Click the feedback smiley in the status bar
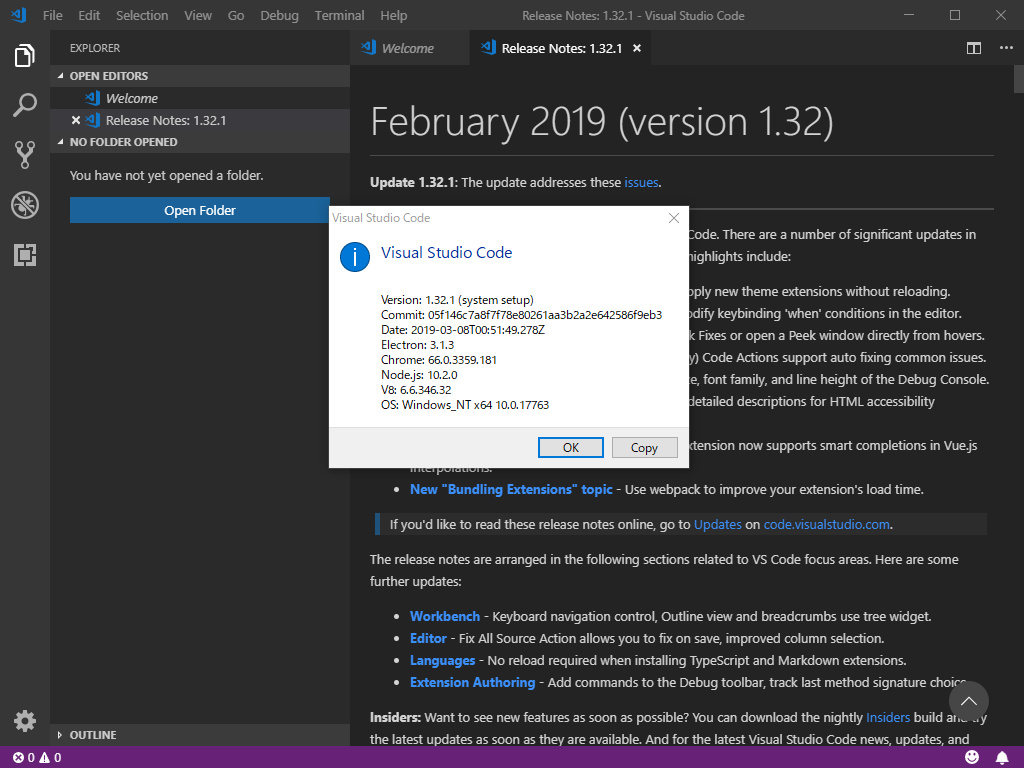 point(971,757)
